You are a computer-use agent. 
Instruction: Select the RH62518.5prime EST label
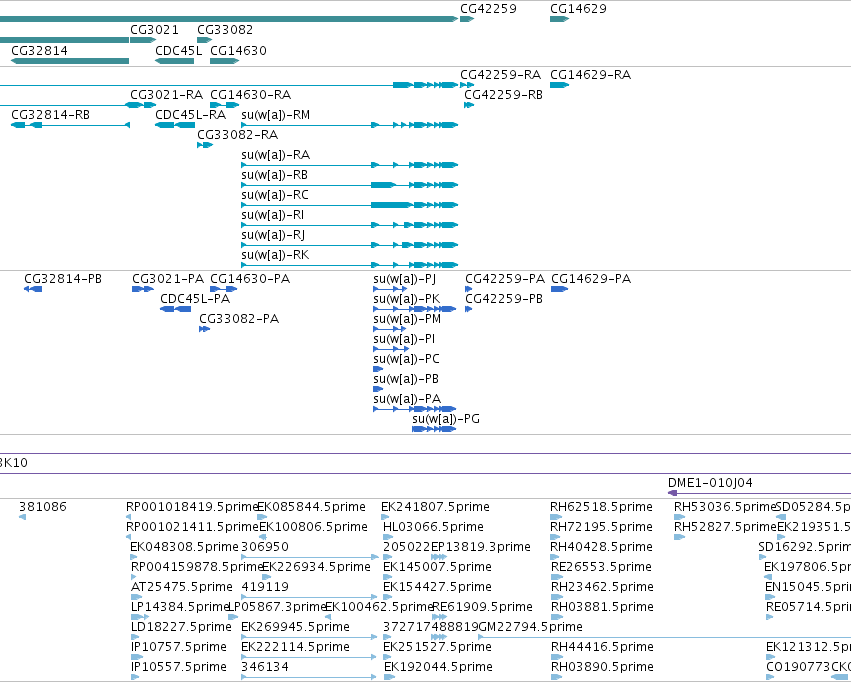click(601, 507)
